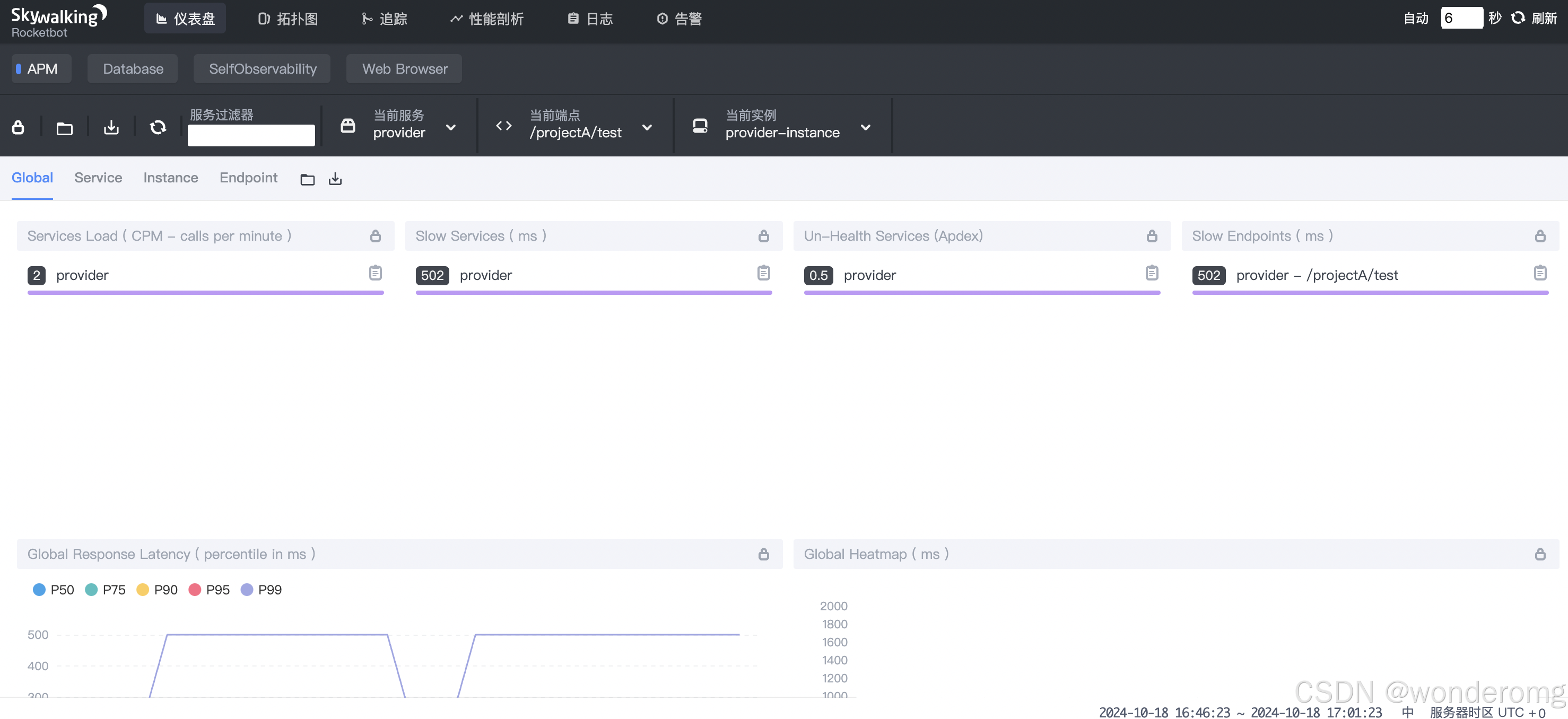This screenshot has height=719, width=1568.
Task: Click the refresh interval seconds input
Action: click(1461, 18)
